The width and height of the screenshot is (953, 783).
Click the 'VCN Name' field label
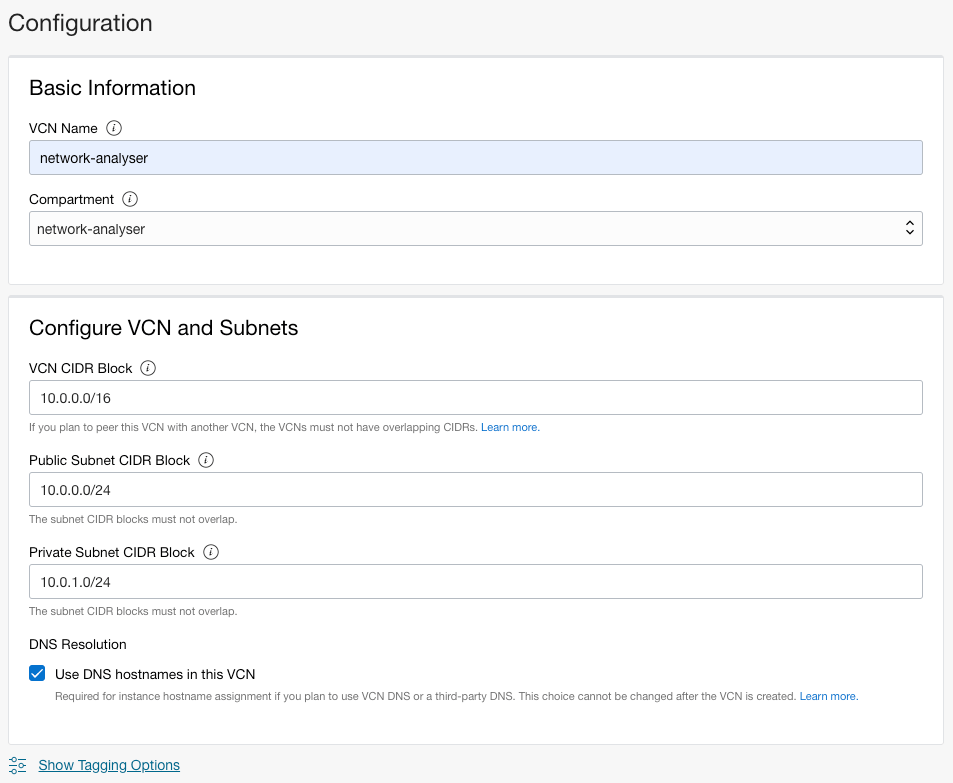tap(63, 128)
